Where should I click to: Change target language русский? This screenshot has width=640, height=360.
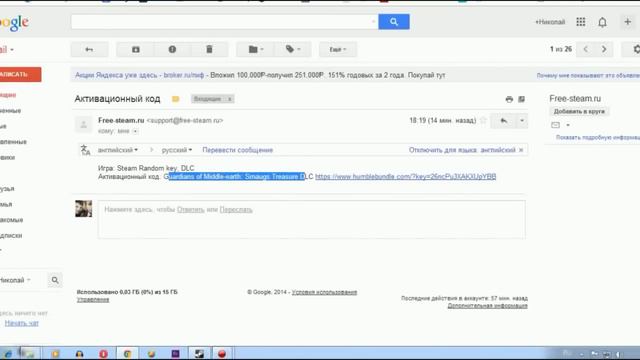click(176, 150)
